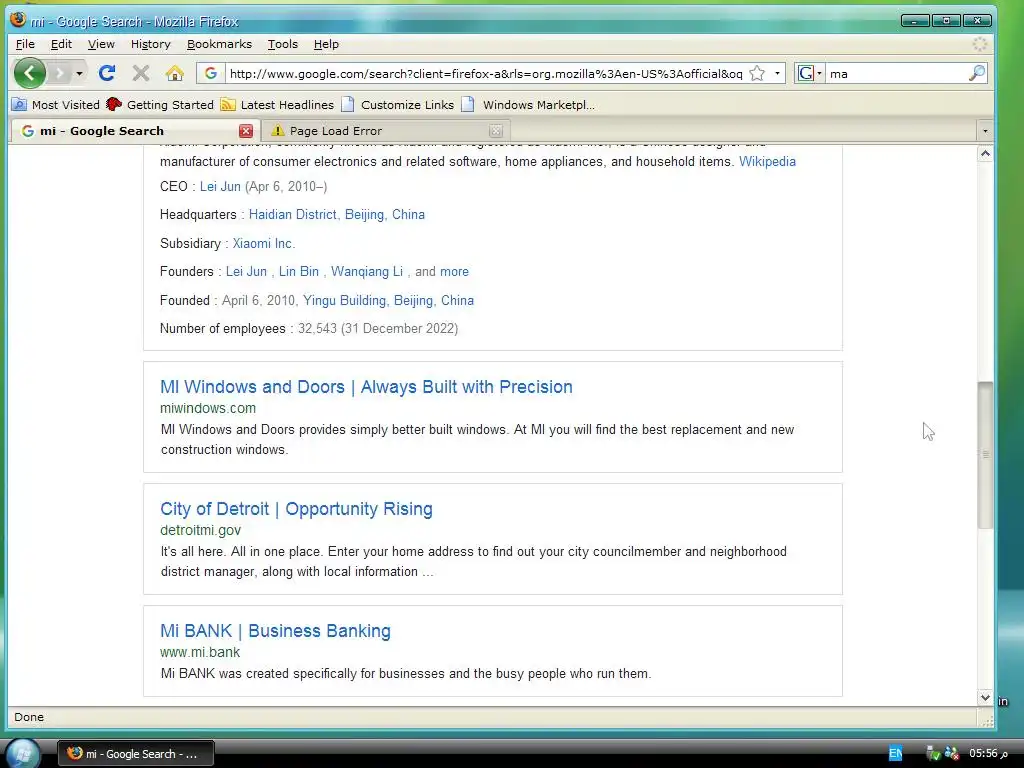Viewport: 1024px width, 768px height.
Task: Click the Firefox logo in title bar
Action: coord(18,20)
